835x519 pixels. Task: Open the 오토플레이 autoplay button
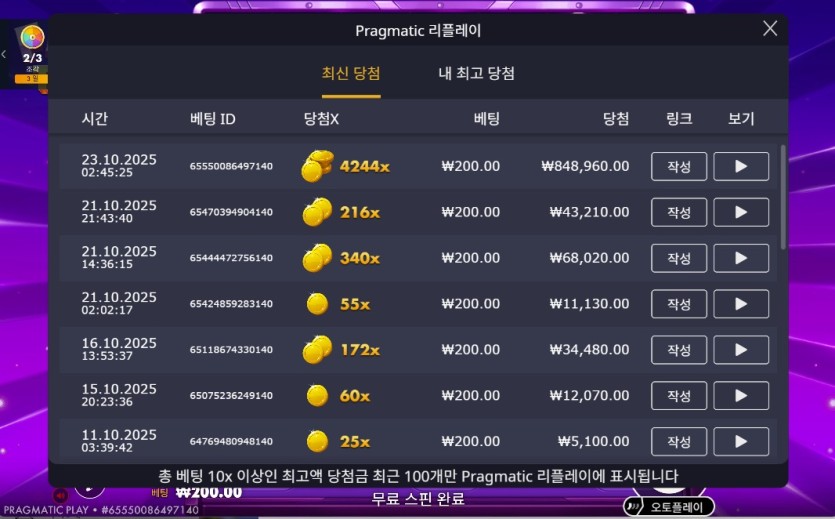pos(669,507)
